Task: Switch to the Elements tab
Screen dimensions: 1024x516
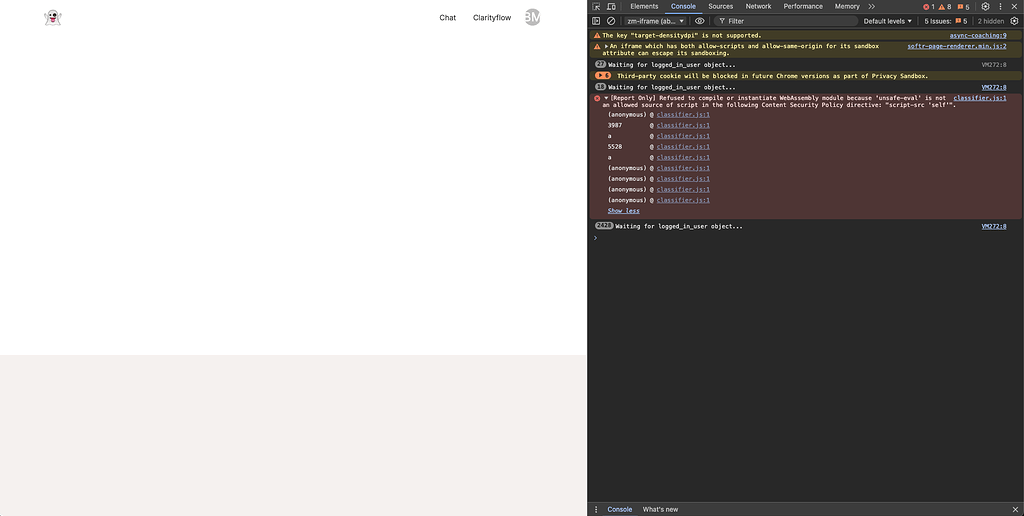Action: [x=644, y=7]
